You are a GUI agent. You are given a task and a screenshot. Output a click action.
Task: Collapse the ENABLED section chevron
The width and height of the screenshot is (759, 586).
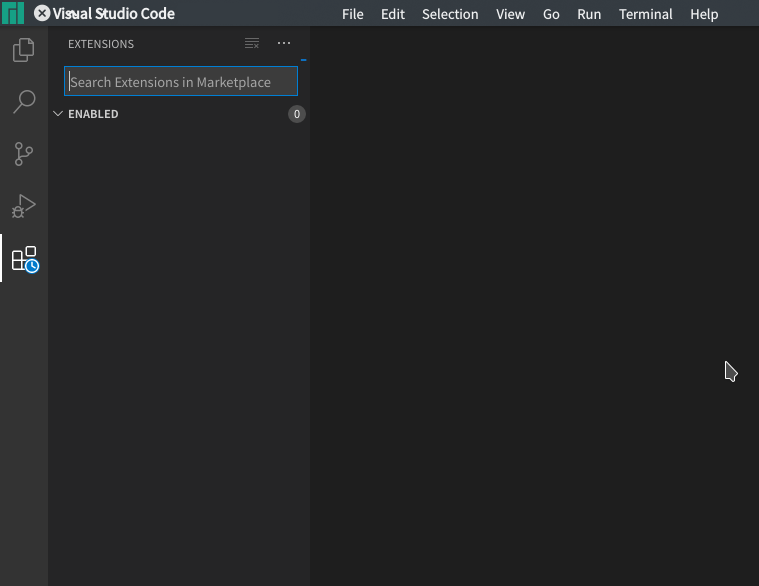[x=58, y=114]
